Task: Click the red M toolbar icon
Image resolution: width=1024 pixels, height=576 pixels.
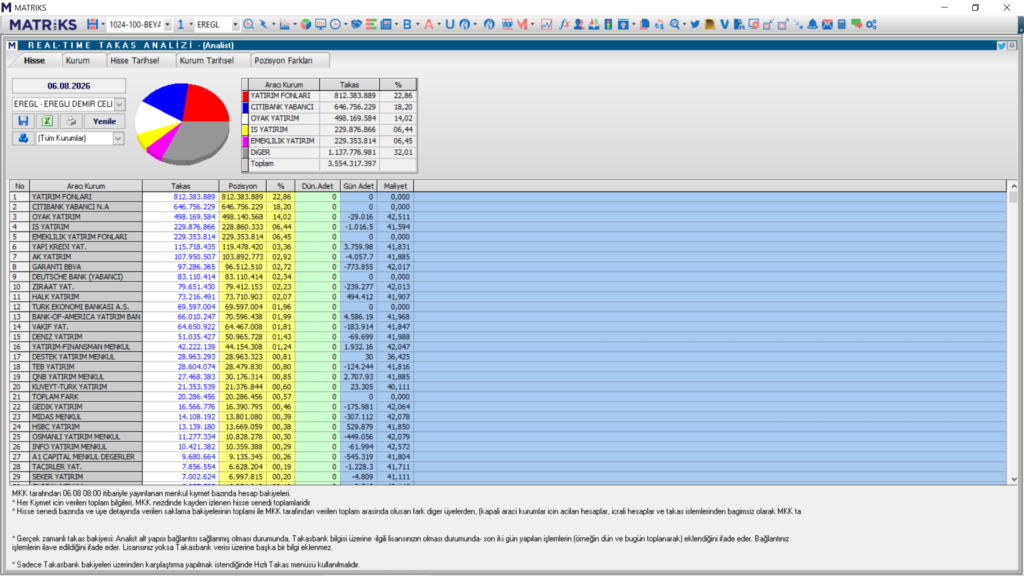Action: [x=522, y=24]
